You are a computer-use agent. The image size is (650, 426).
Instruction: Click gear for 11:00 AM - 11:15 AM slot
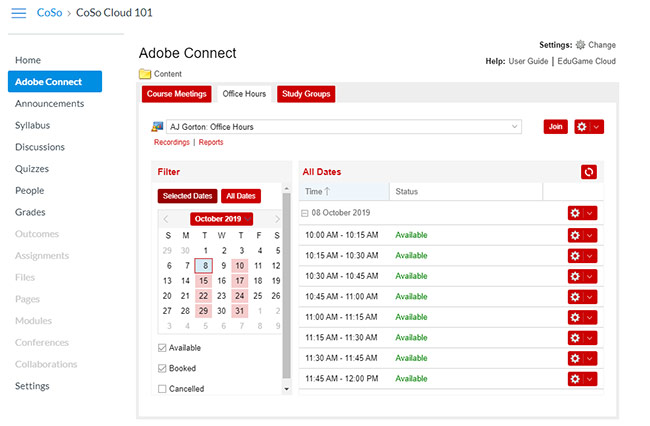coord(575,317)
